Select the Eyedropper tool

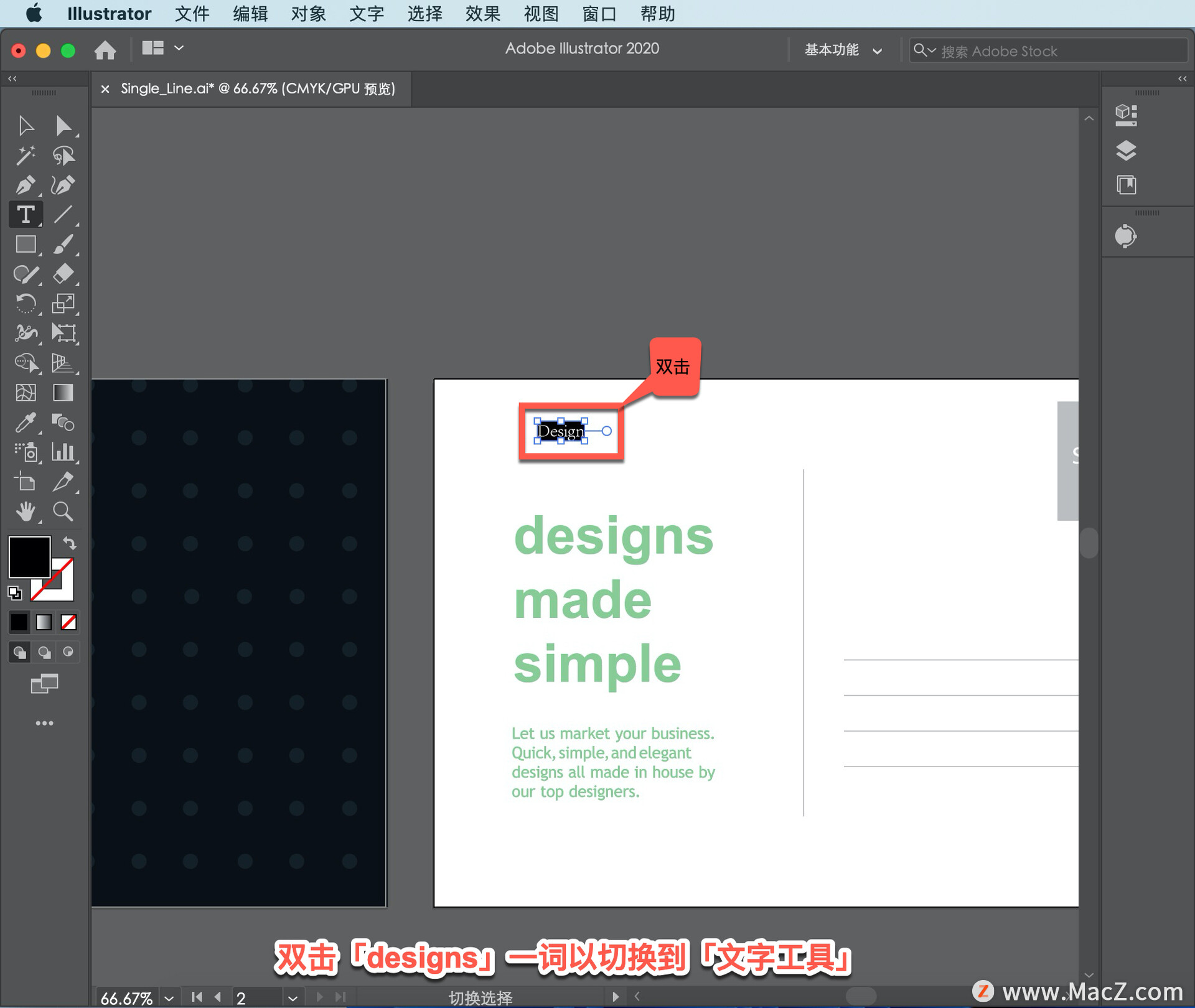(25, 422)
